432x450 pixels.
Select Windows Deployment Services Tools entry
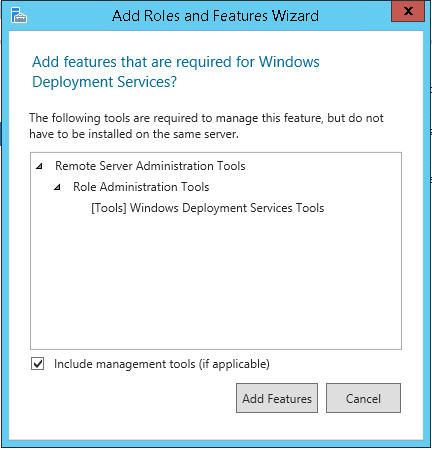pos(208,208)
